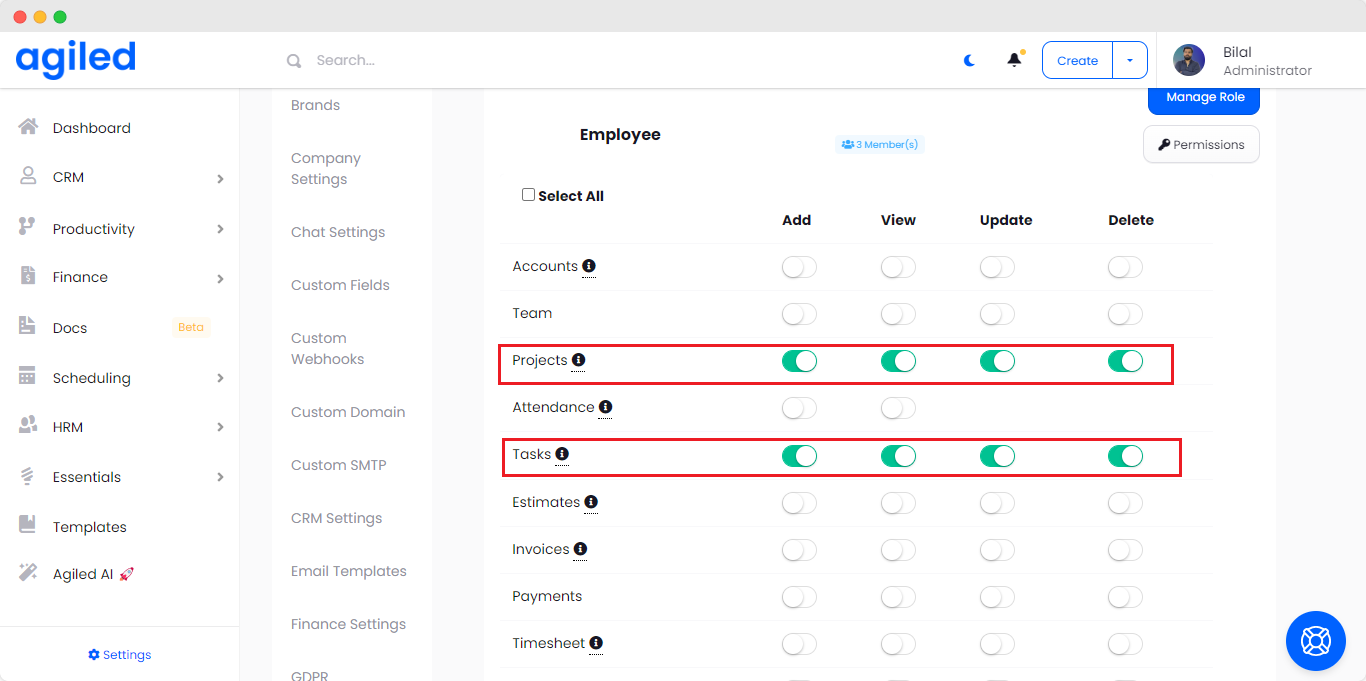The image size is (1366, 681).
Task: Click info icon next to Invoices
Action: point(580,549)
